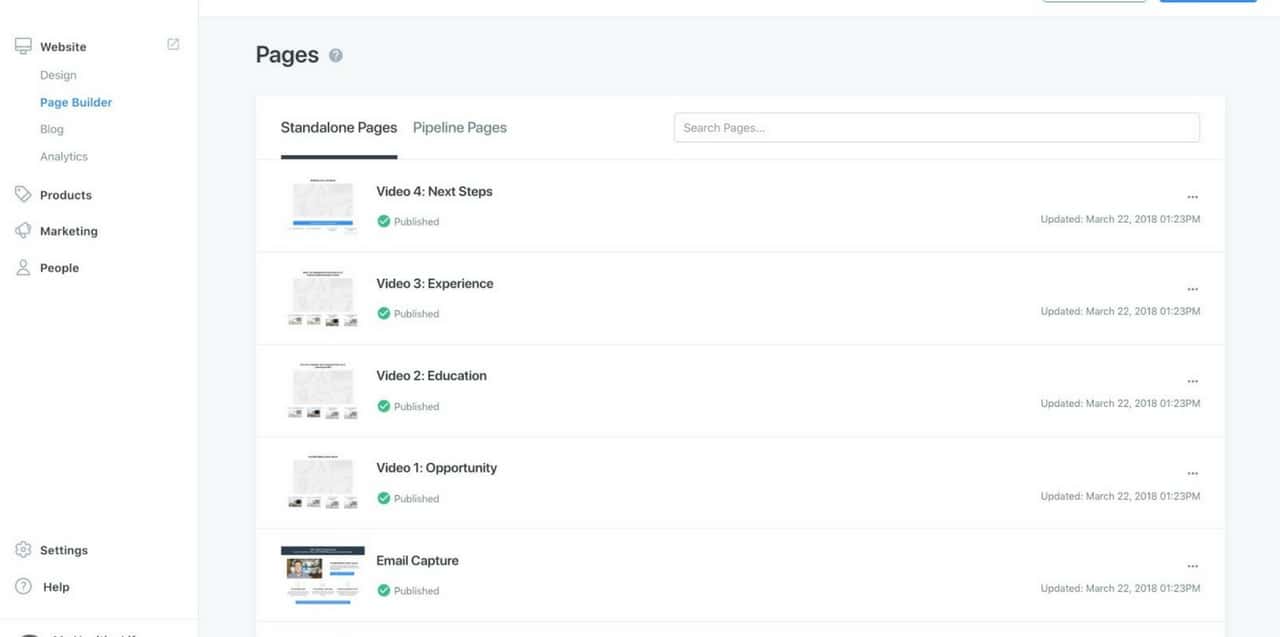
Task: Click the Website monitor icon
Action: point(23,46)
